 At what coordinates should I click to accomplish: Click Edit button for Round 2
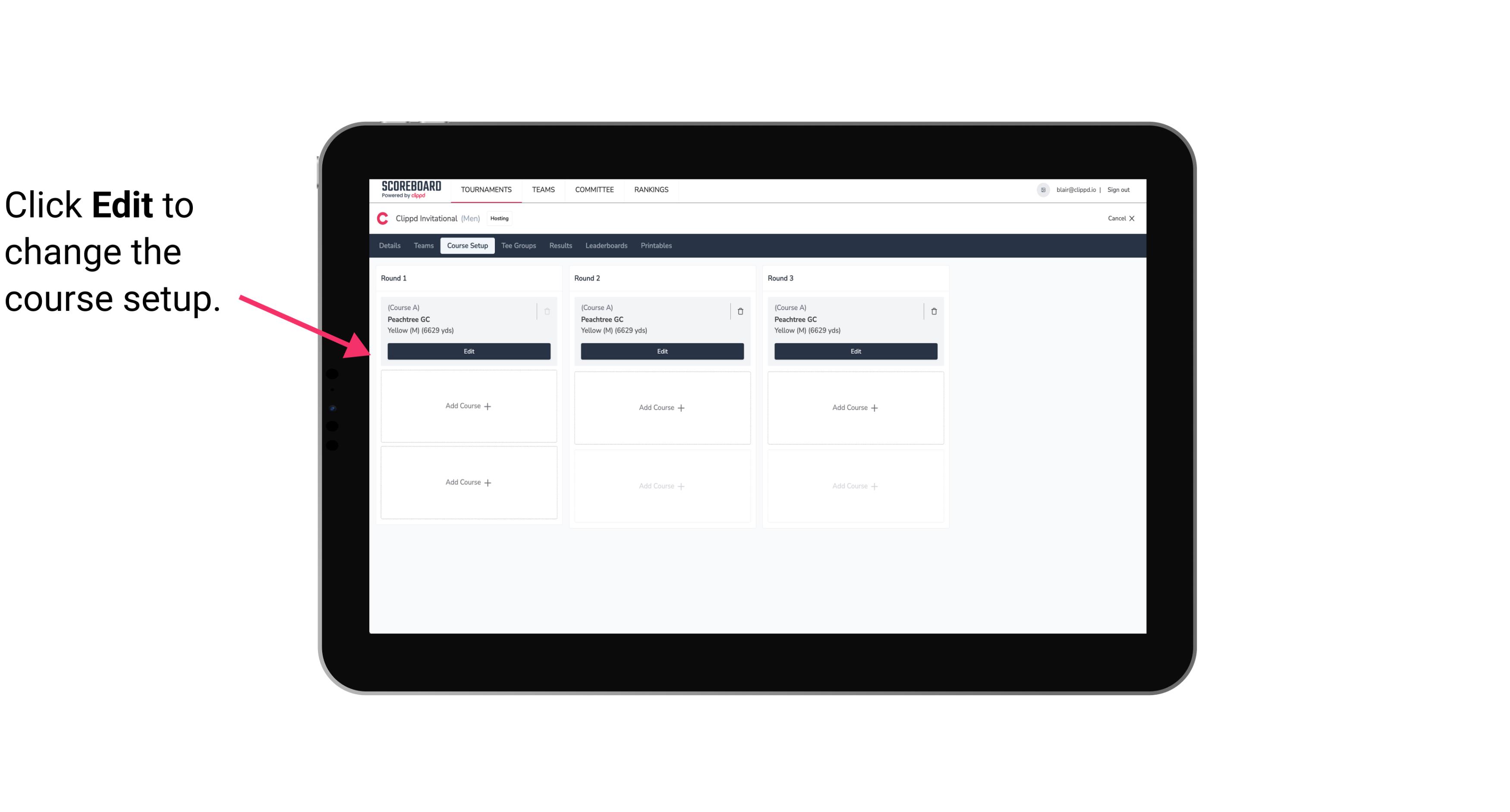[662, 351]
